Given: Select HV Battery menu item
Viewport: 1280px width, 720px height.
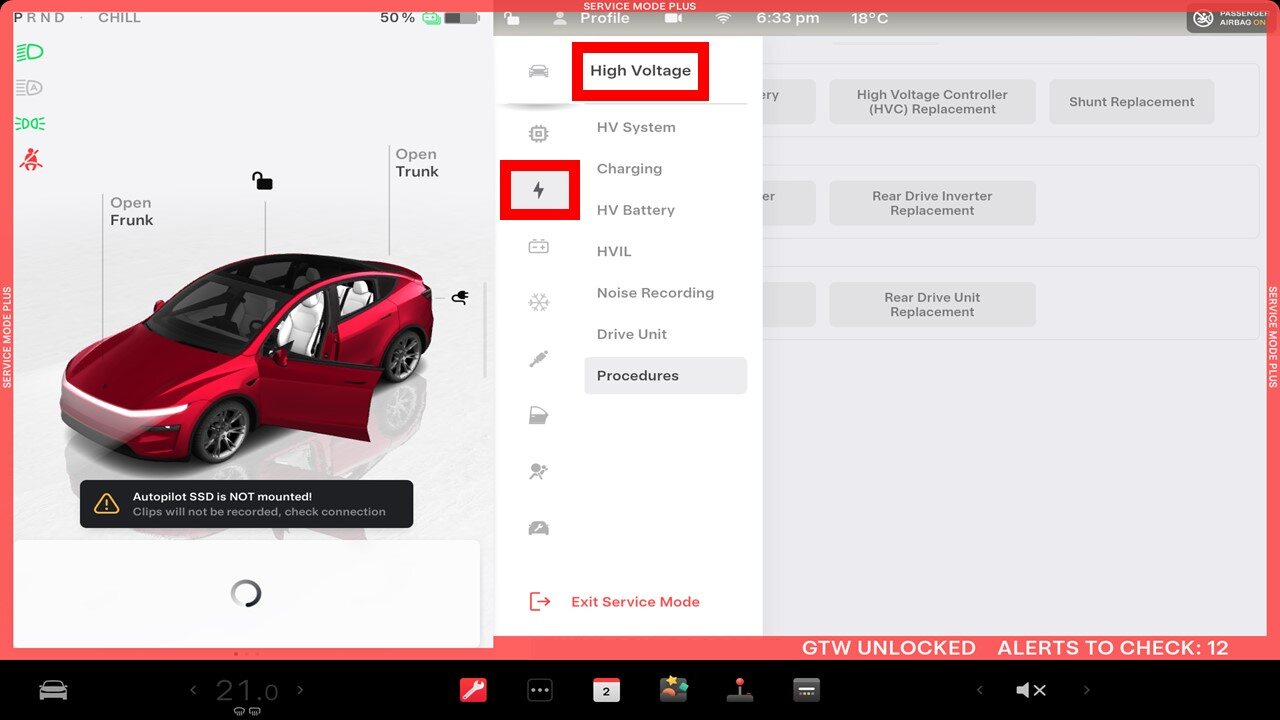Looking at the screenshot, I should click(x=636, y=210).
